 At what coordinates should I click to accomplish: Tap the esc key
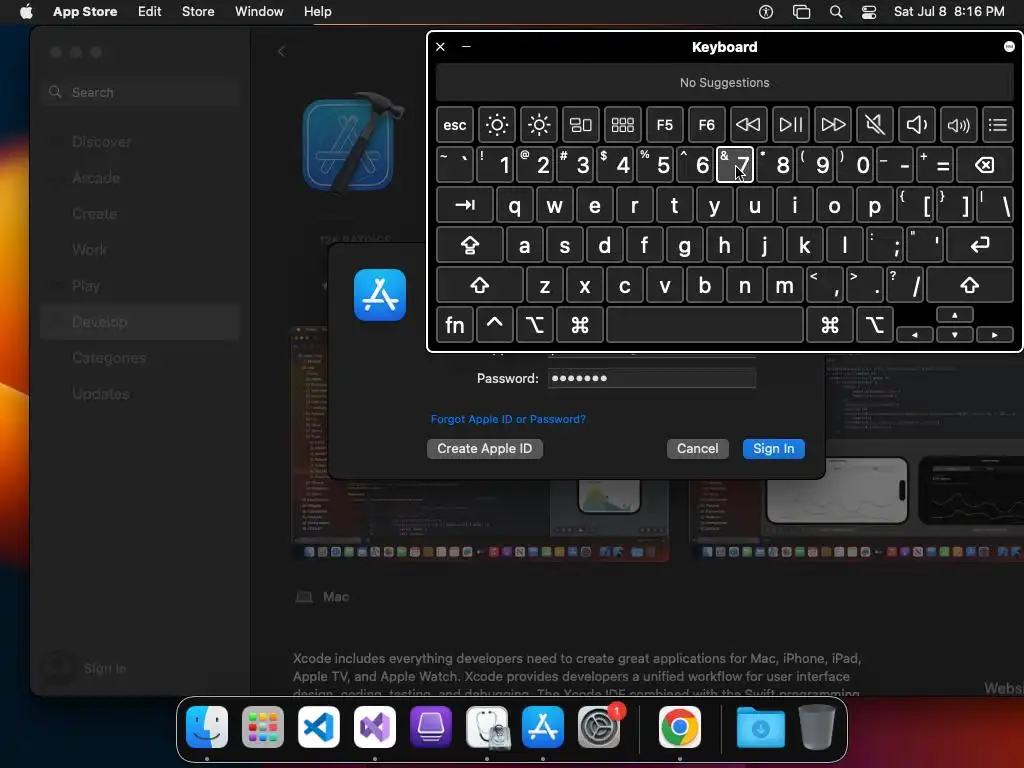[455, 125]
